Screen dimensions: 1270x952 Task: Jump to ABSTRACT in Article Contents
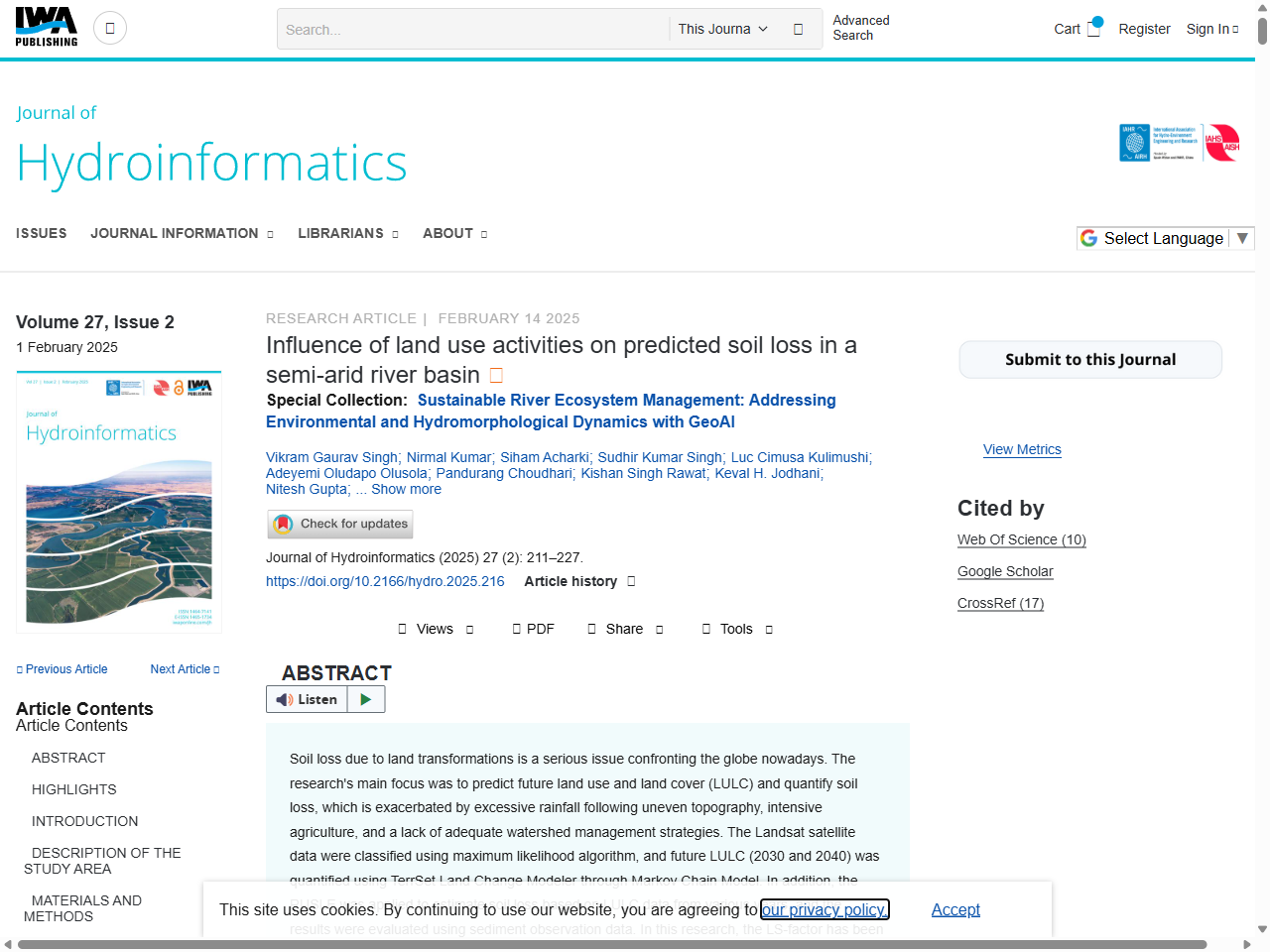(68, 758)
